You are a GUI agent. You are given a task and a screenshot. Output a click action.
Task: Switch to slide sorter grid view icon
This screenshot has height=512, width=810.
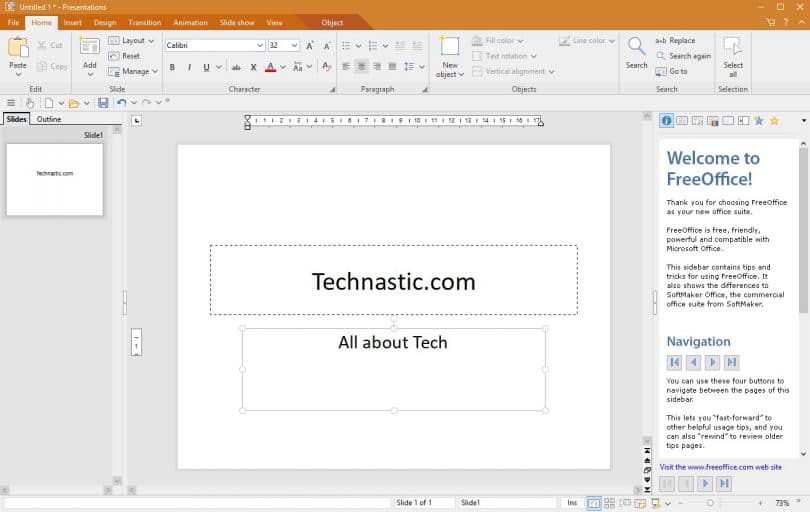click(610, 503)
